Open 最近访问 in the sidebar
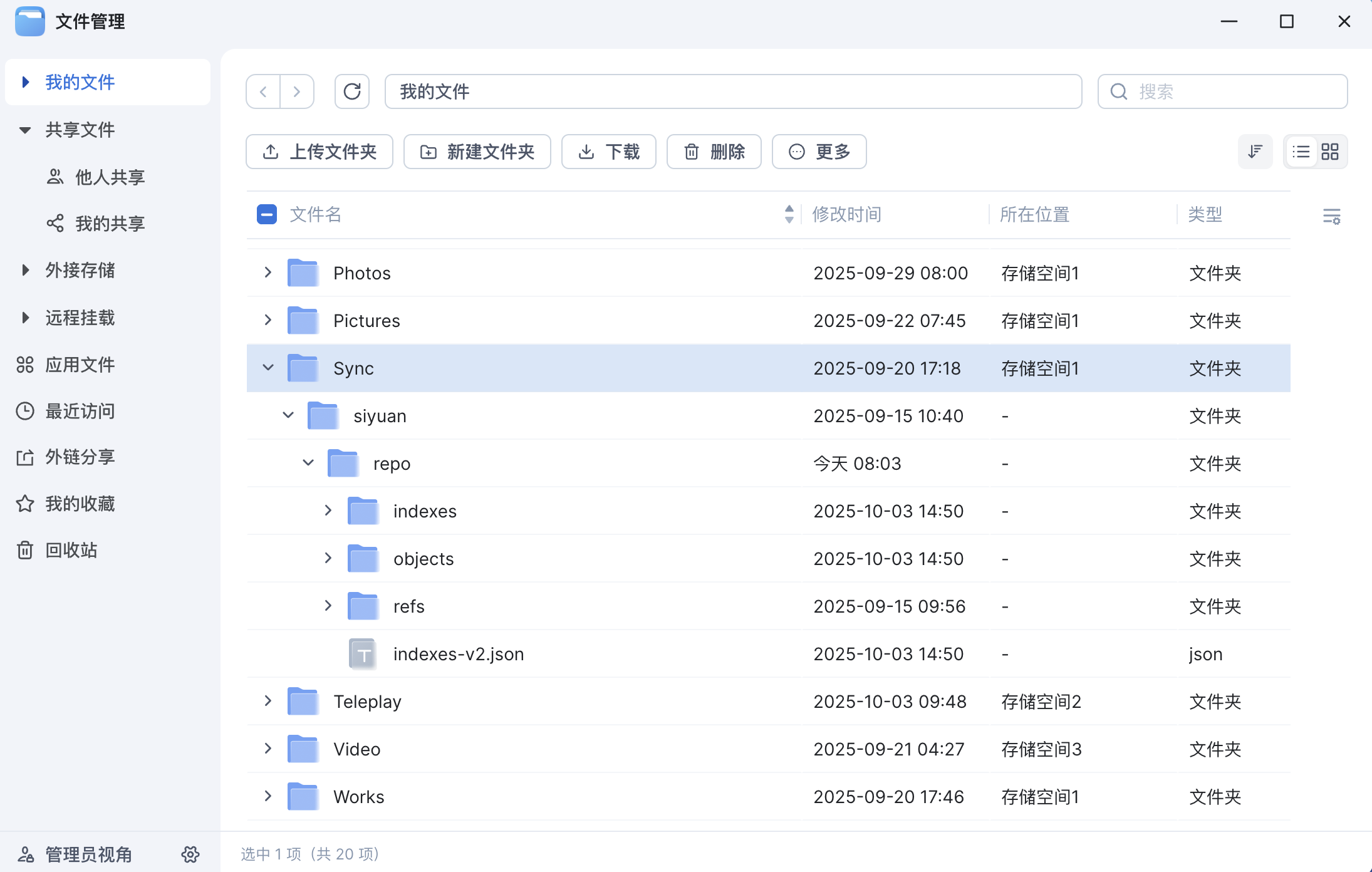Viewport: 1372px width, 872px height. point(80,411)
